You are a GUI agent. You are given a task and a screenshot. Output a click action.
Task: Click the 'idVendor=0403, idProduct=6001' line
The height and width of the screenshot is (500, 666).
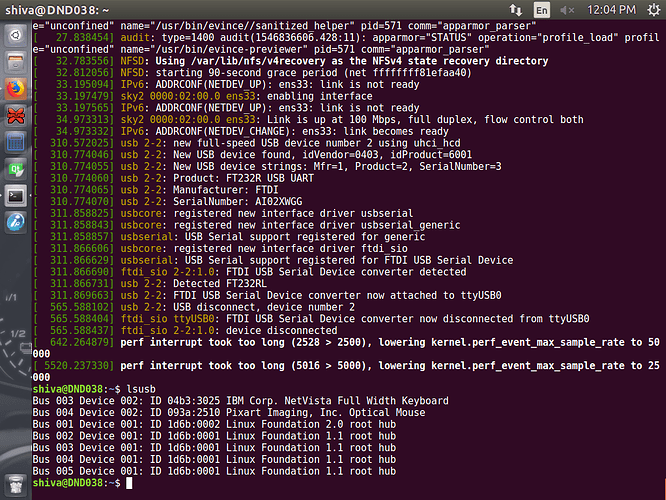[x=252, y=155]
